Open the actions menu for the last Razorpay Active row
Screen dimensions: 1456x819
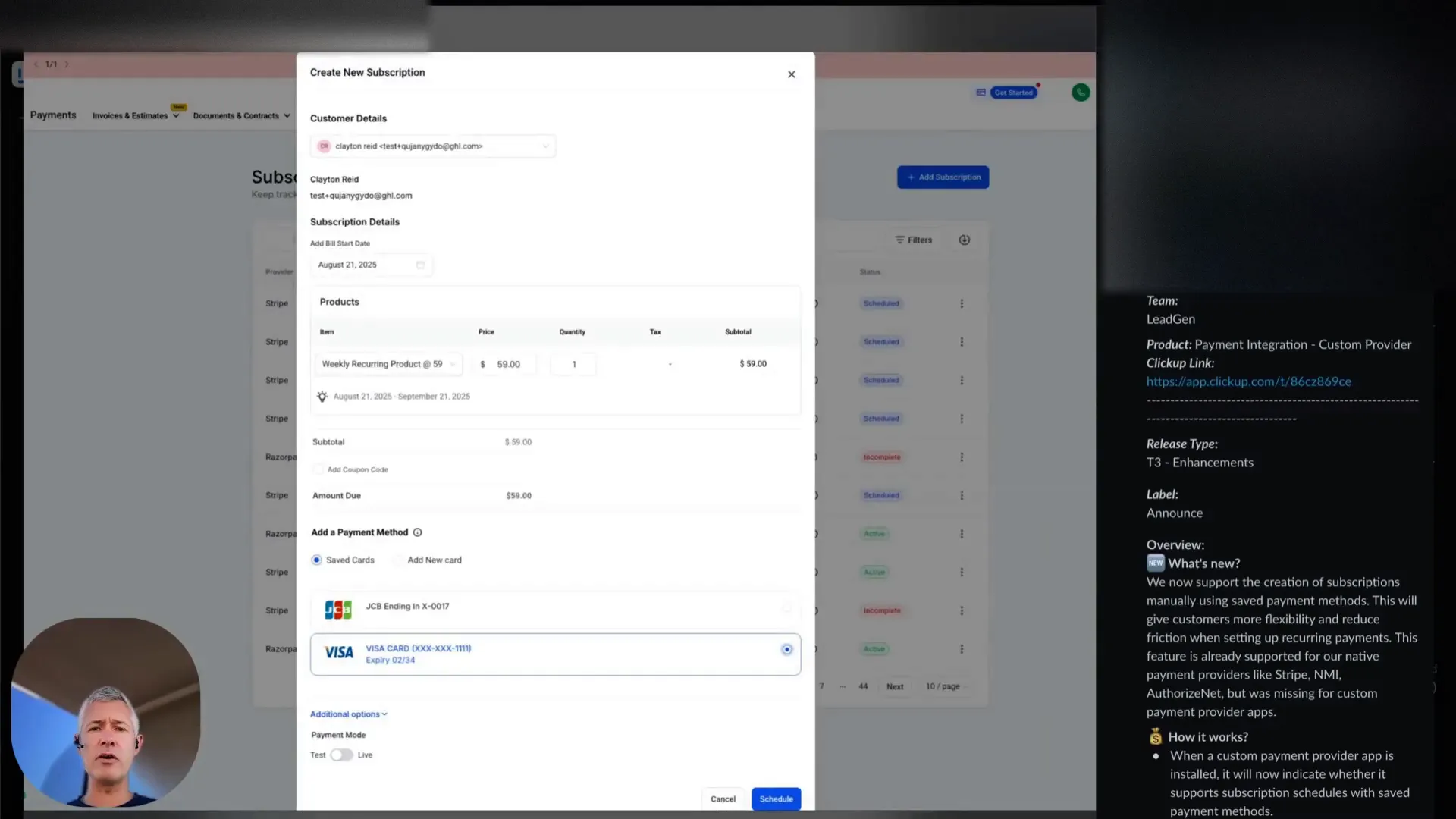click(962, 649)
